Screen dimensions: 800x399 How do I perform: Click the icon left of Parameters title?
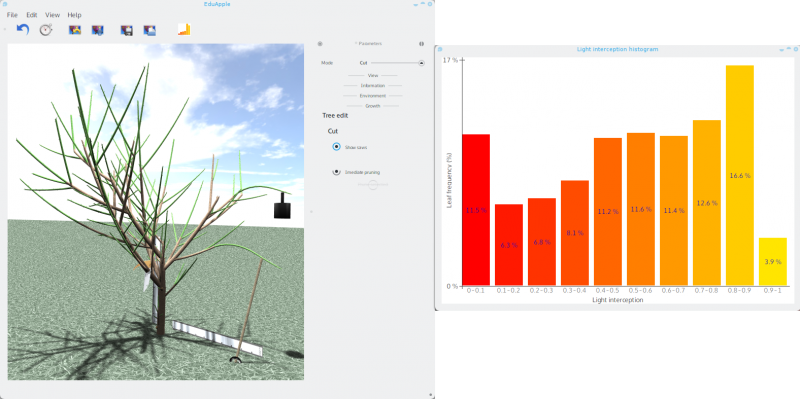tap(320, 44)
